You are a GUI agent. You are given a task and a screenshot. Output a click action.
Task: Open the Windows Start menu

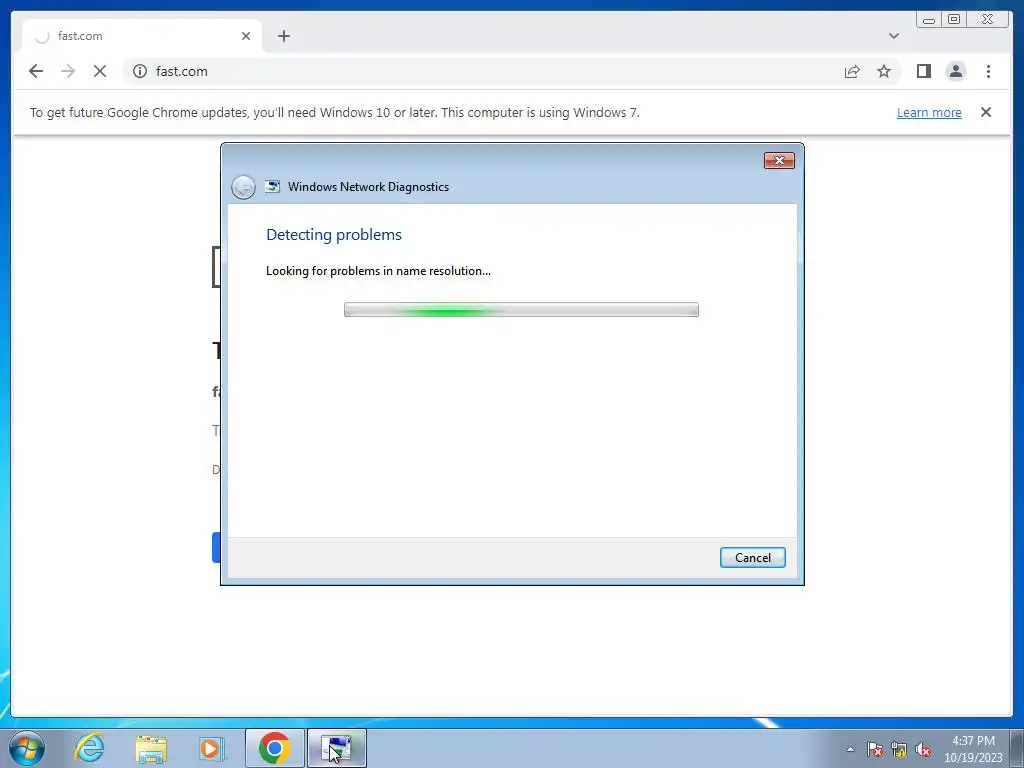click(x=27, y=748)
